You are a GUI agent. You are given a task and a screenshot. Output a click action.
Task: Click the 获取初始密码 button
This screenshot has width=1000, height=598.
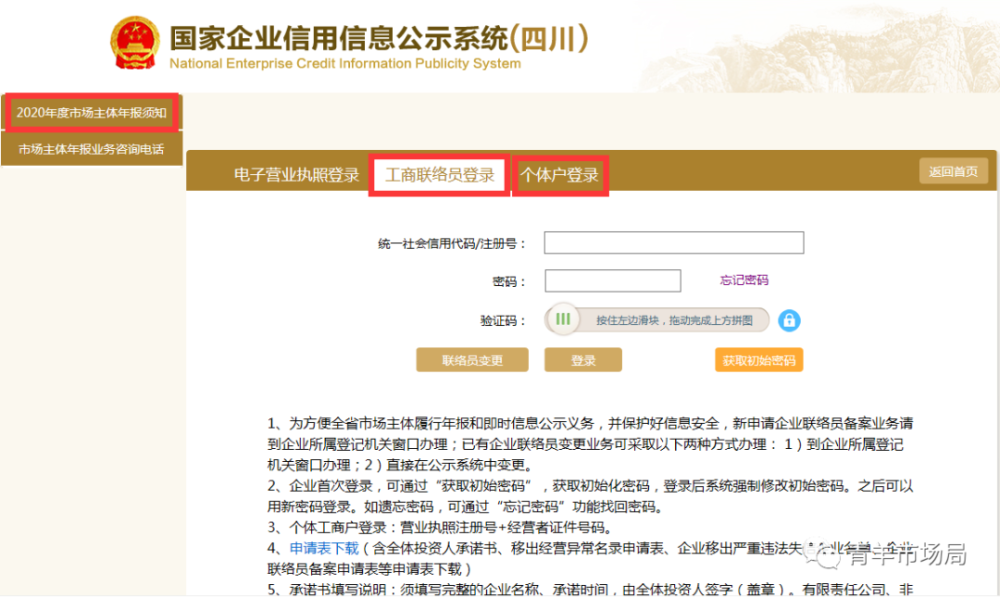coord(759,360)
